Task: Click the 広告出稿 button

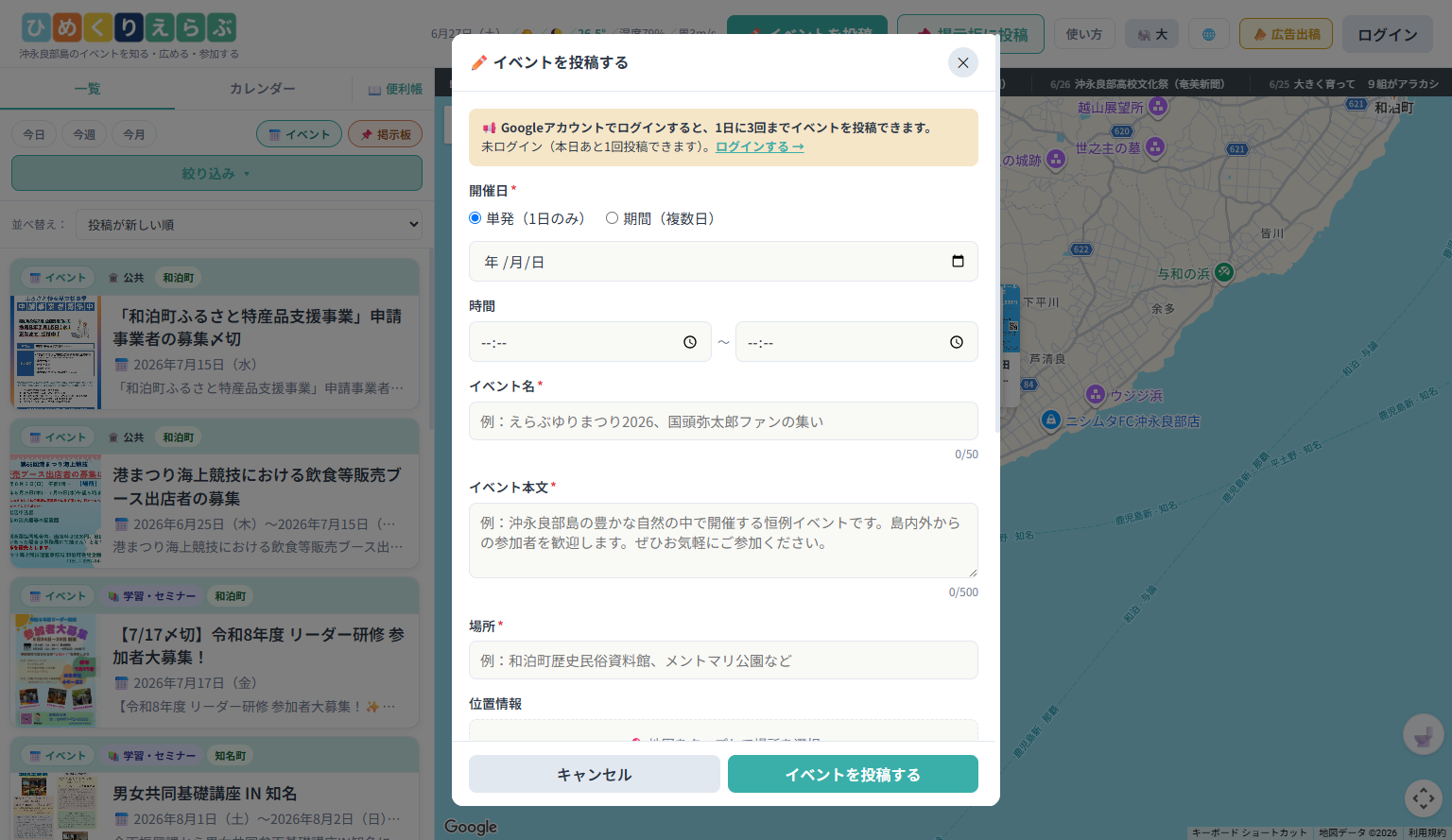Action: [x=1286, y=34]
